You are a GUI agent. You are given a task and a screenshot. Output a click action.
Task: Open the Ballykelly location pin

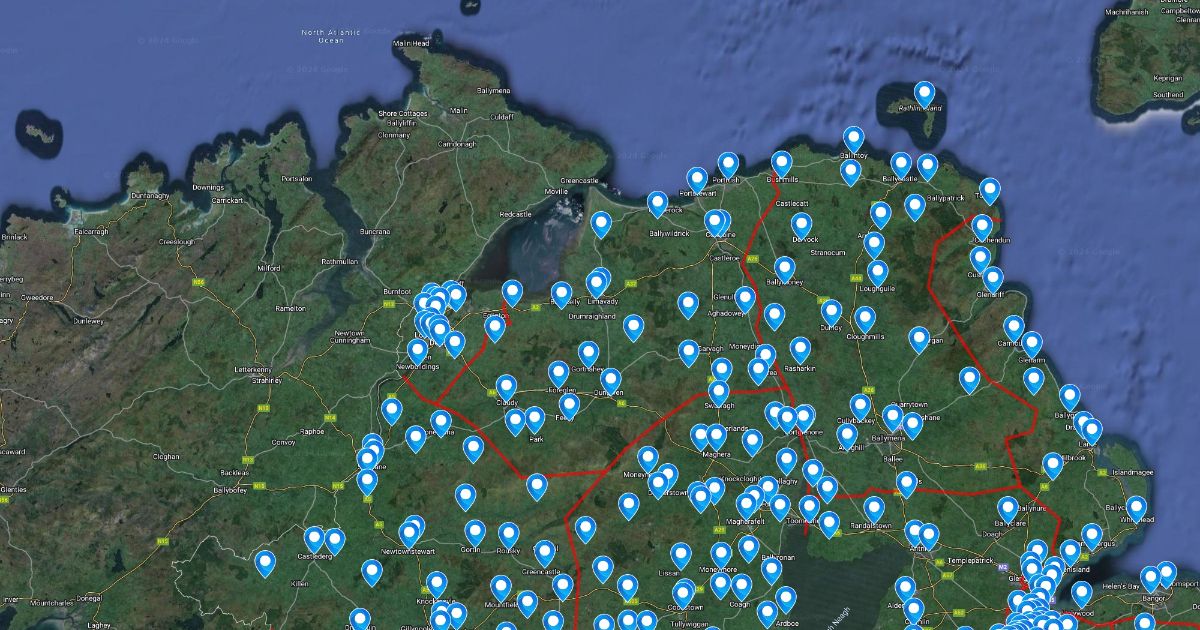coord(561,294)
